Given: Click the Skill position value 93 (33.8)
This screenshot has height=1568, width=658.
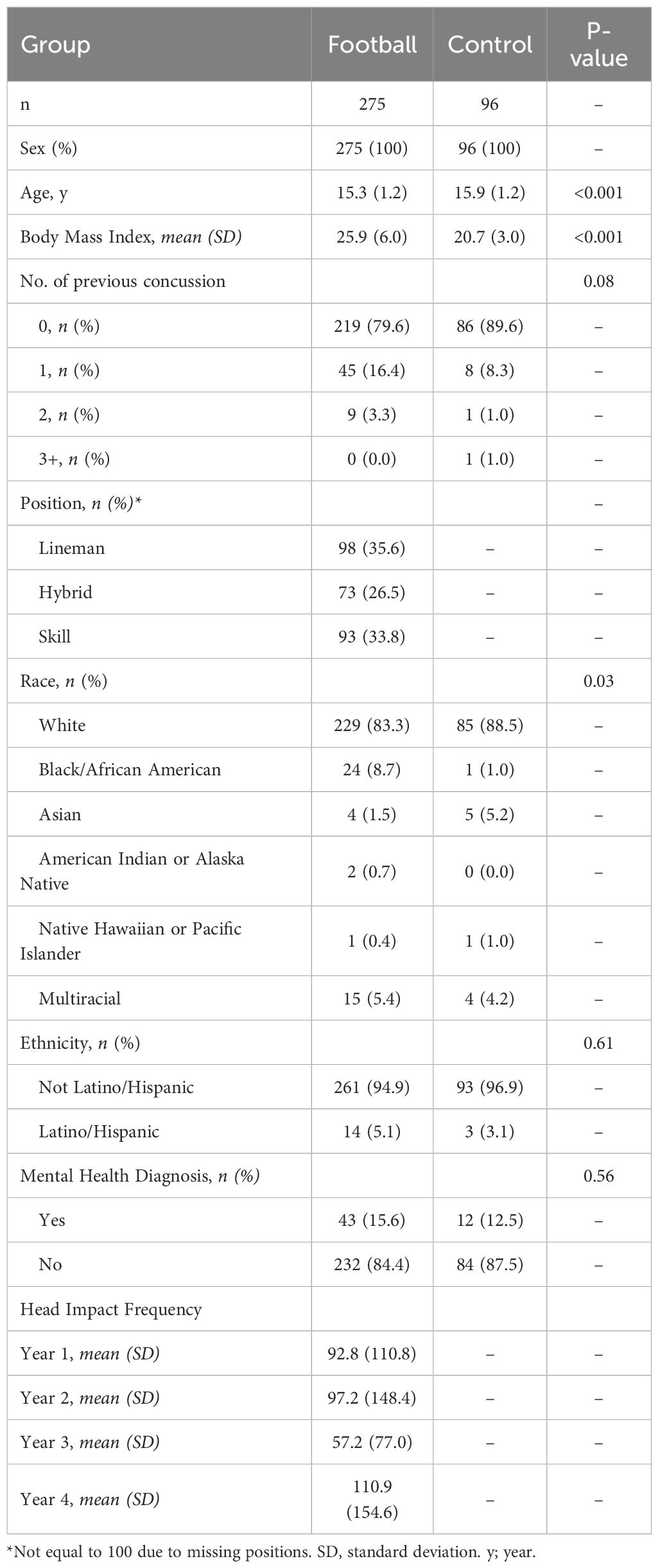Looking at the screenshot, I should pos(372,637).
